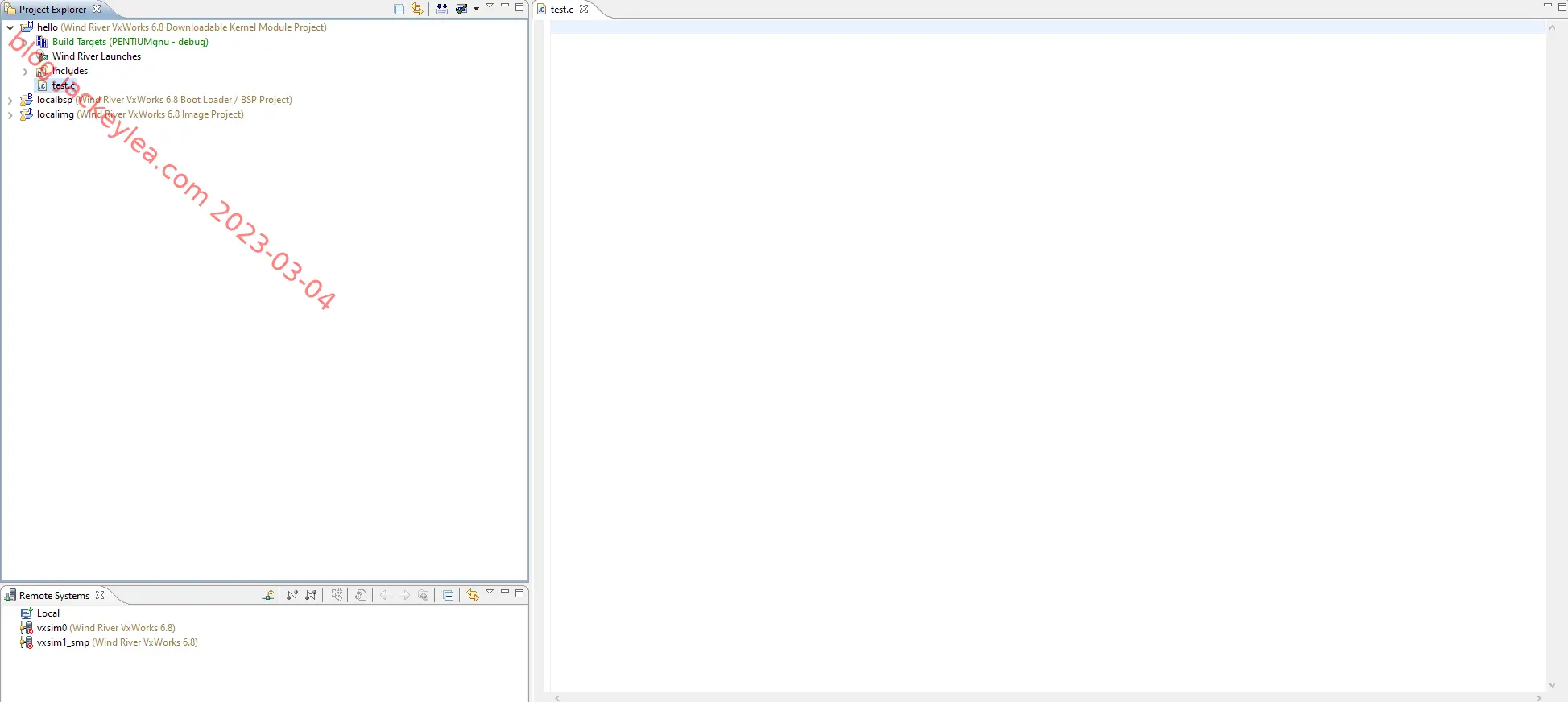Toggle Link with Editor in Remote Systems
This screenshot has height=702, width=1568.
pyautogui.click(x=473, y=595)
